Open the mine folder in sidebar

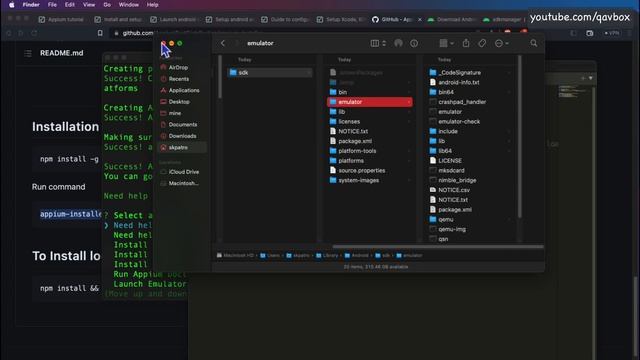175,113
